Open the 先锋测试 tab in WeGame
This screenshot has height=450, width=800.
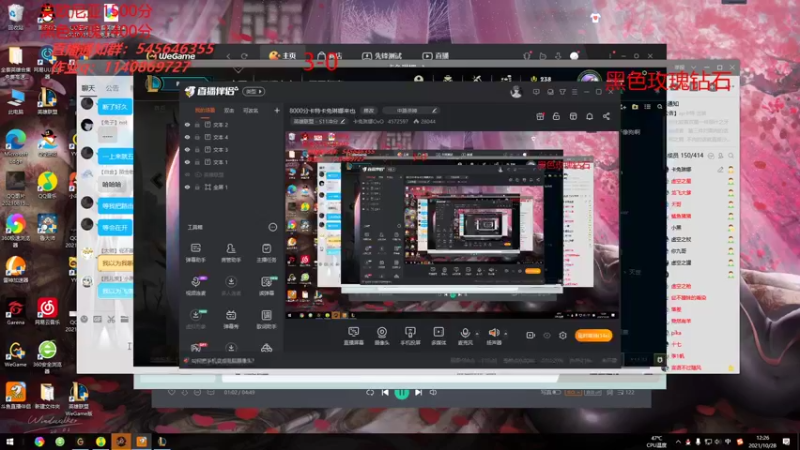click(x=382, y=56)
